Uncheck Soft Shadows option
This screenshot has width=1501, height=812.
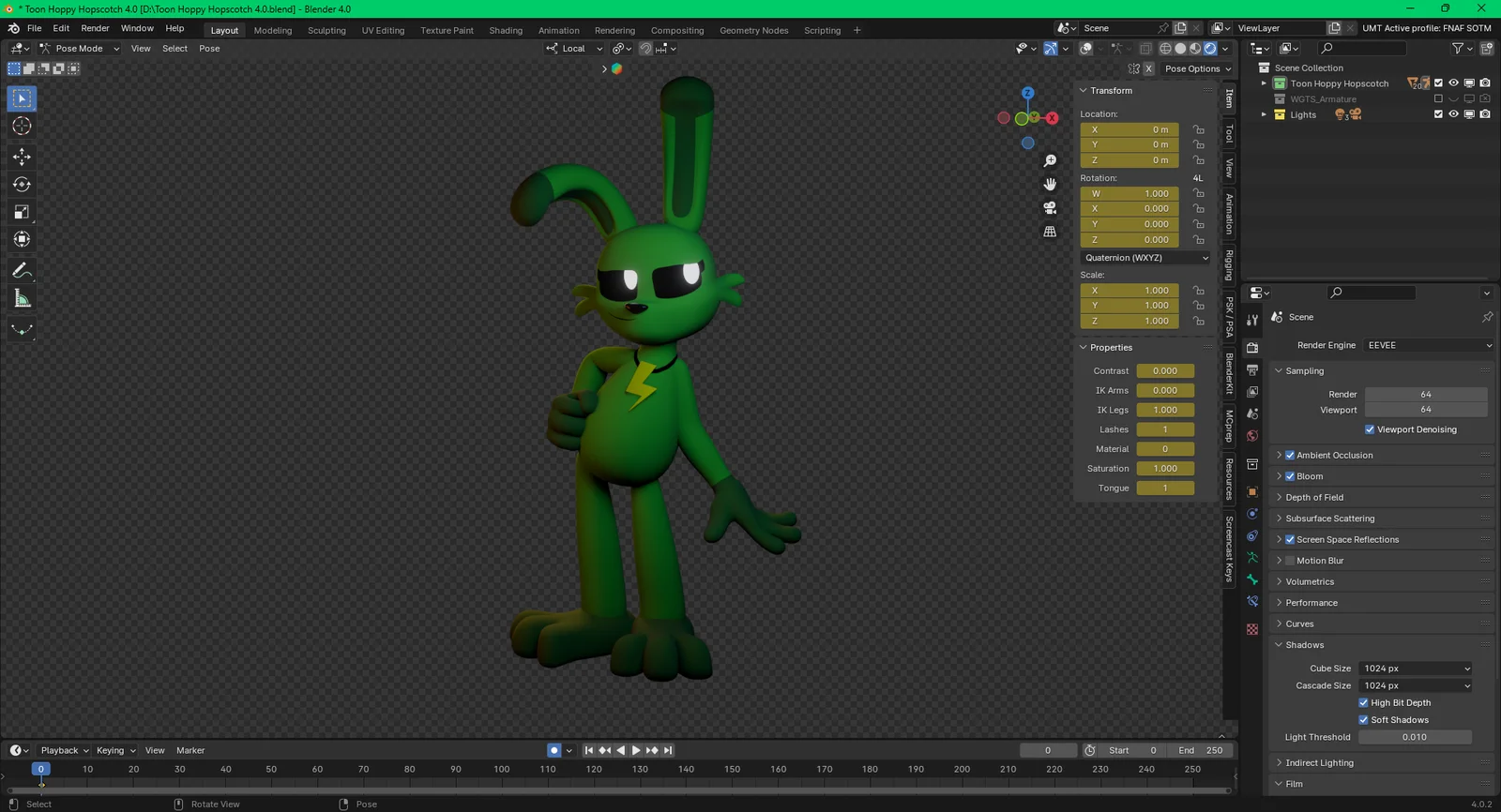click(x=1363, y=720)
